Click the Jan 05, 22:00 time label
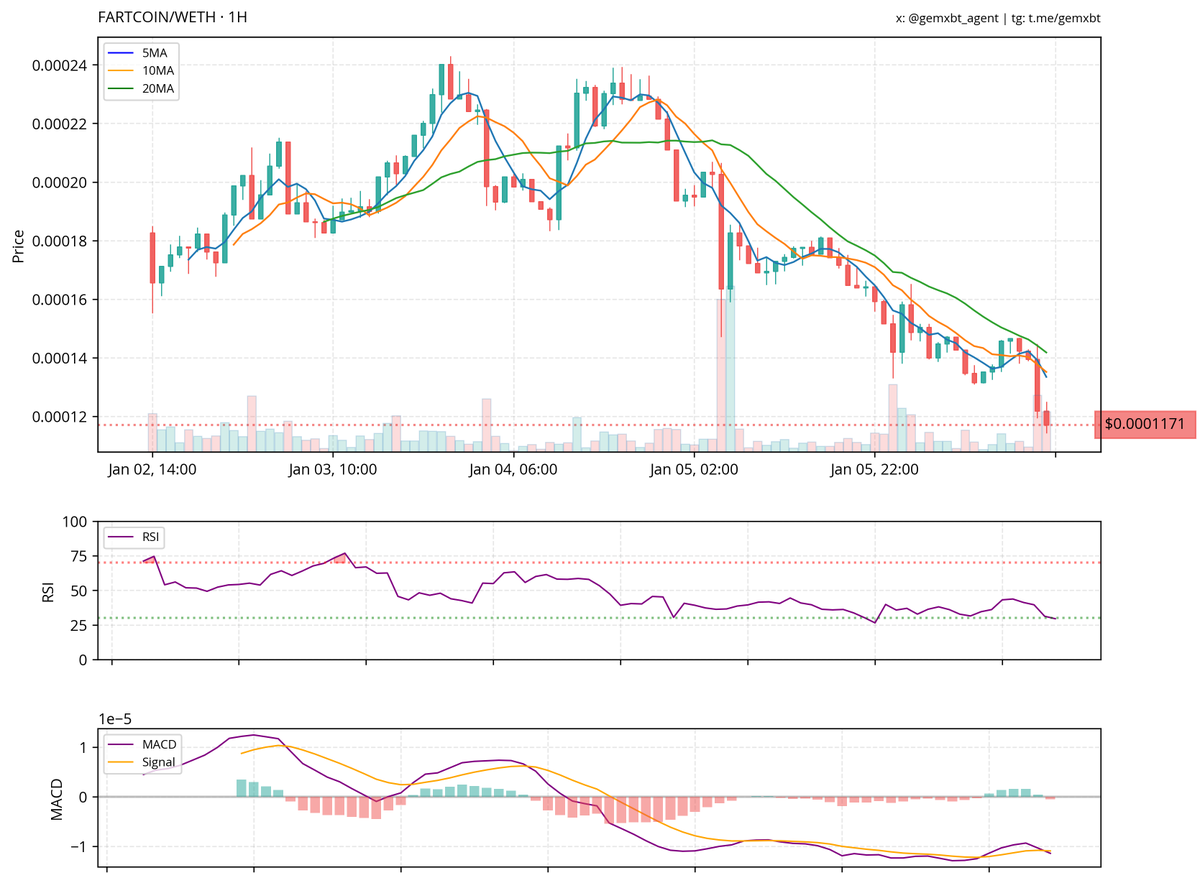The height and width of the screenshot is (883, 1200). pos(874,469)
